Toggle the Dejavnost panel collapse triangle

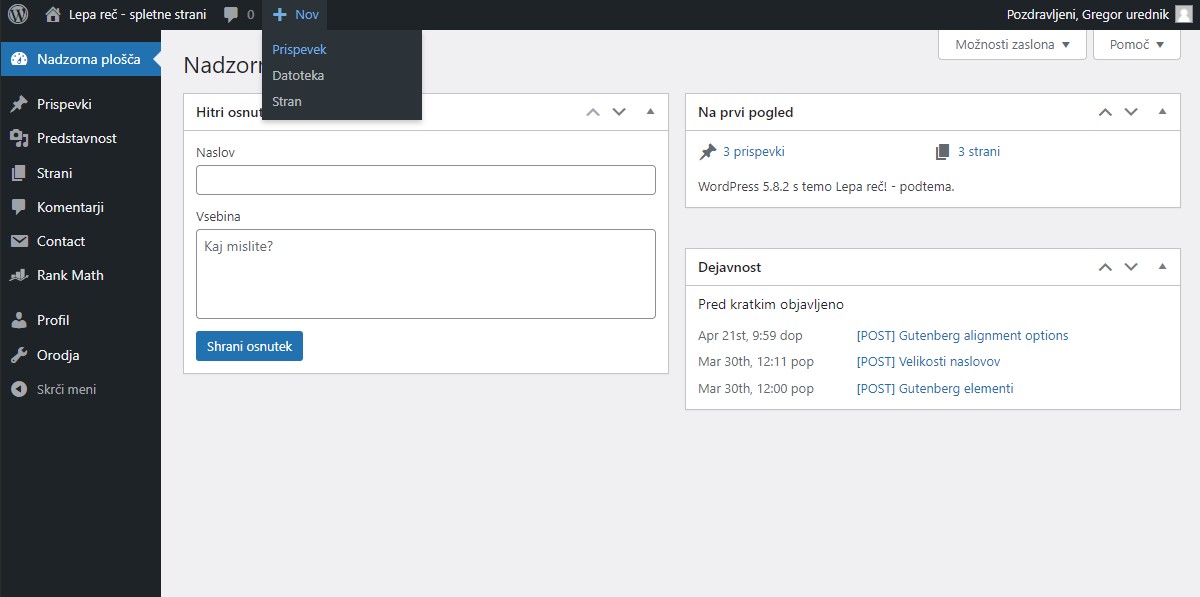pos(1161,267)
